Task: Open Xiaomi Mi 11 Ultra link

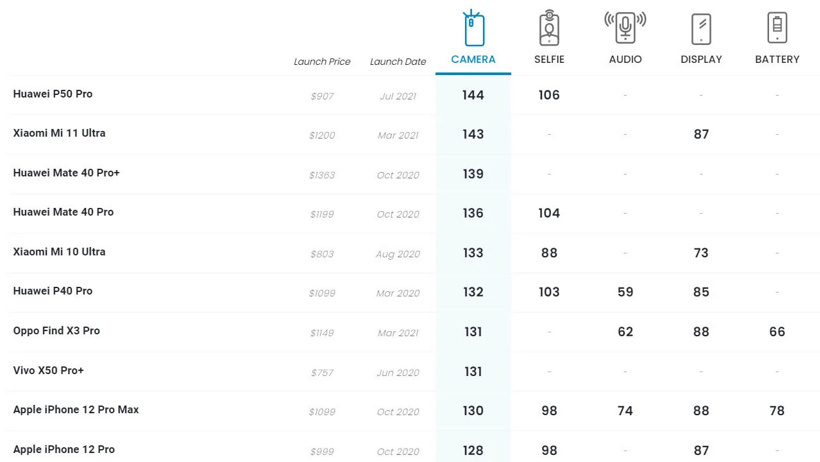Action: pos(59,133)
